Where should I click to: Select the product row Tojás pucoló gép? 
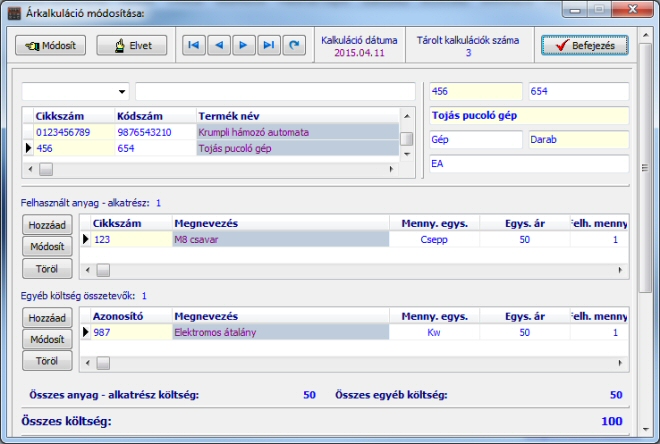(x=211, y=148)
